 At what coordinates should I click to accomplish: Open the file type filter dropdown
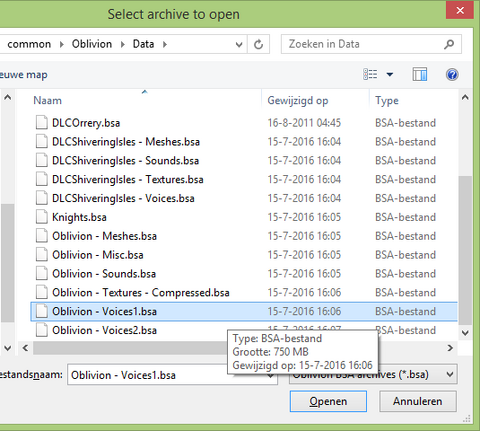coord(450,374)
